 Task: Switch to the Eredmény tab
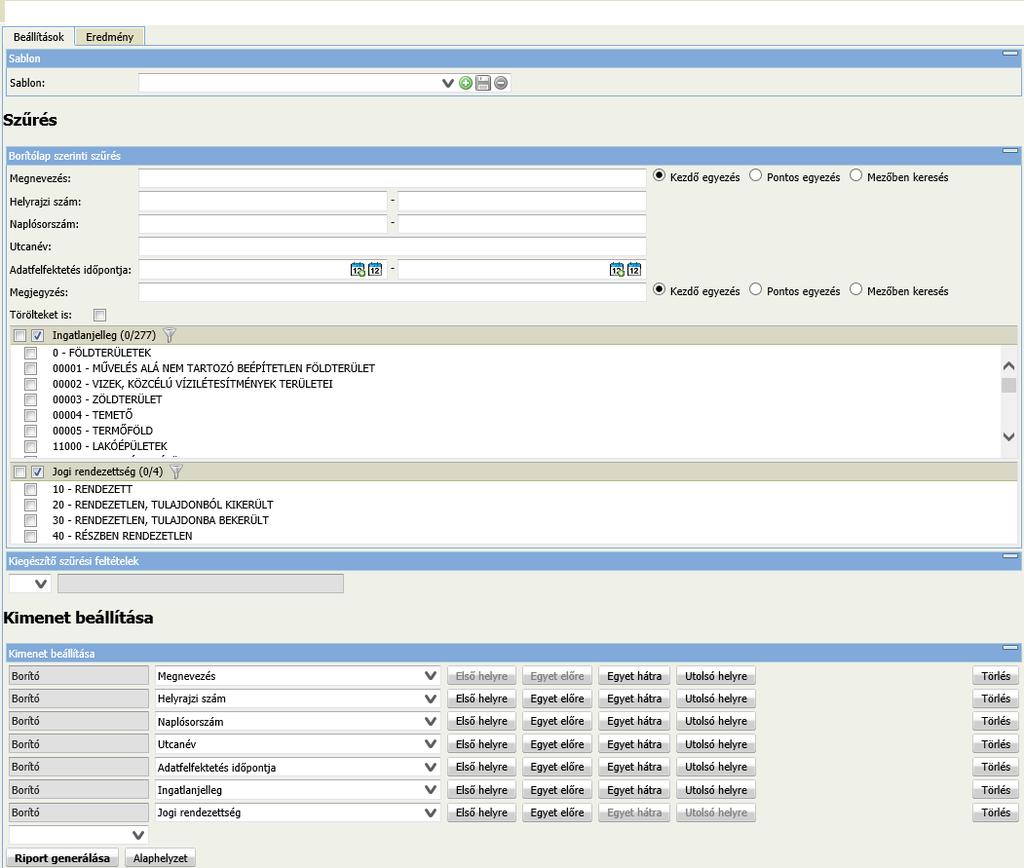tap(110, 37)
